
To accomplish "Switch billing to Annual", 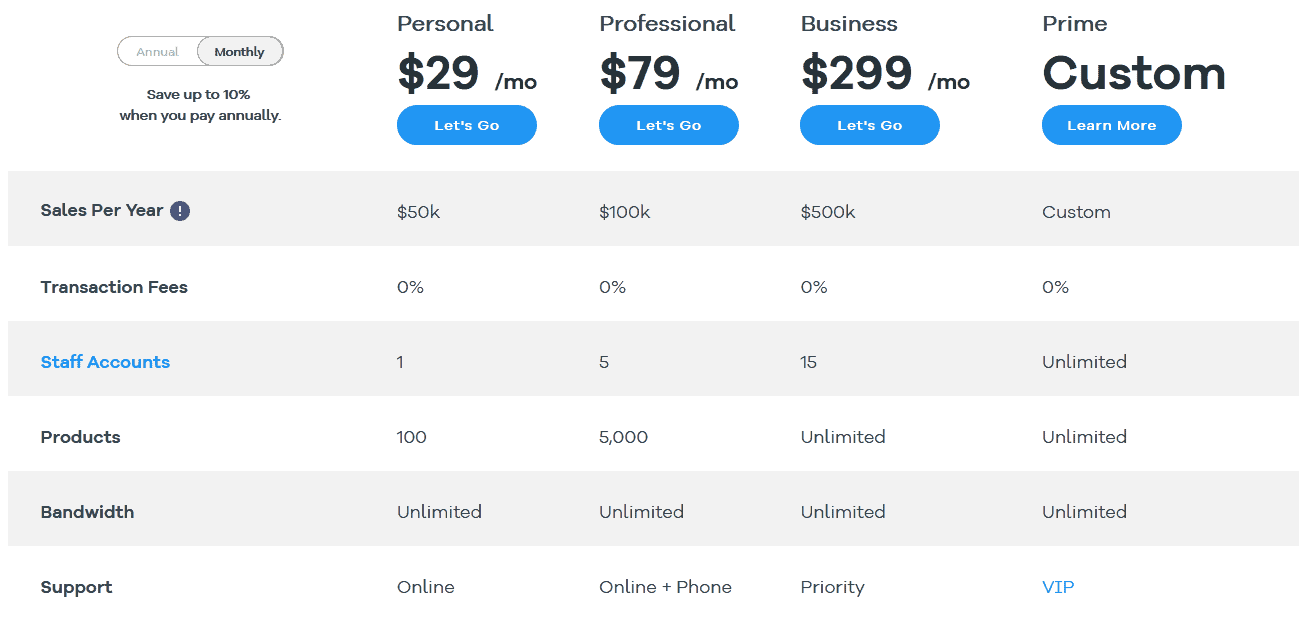I will point(158,51).
